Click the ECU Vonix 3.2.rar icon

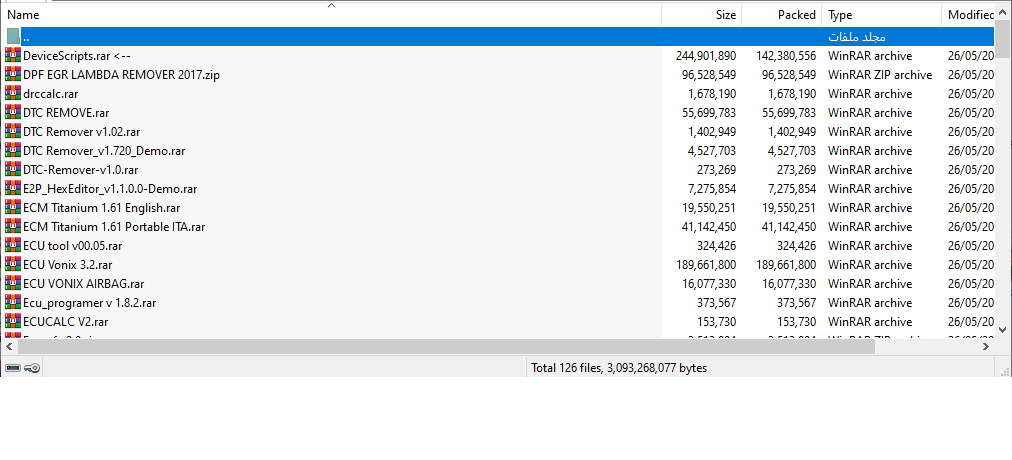coord(13,265)
